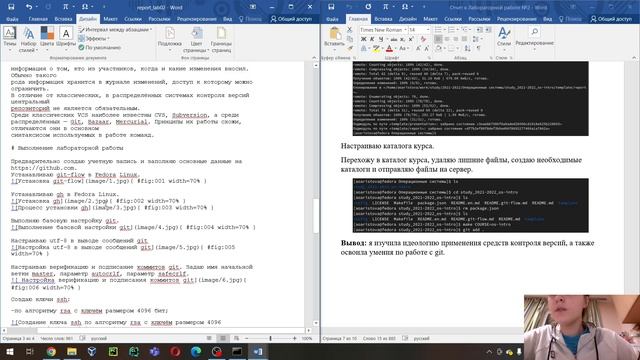Toggle center alignment in paragraph group
This screenshot has height=360, width=640.
pos(447,39)
